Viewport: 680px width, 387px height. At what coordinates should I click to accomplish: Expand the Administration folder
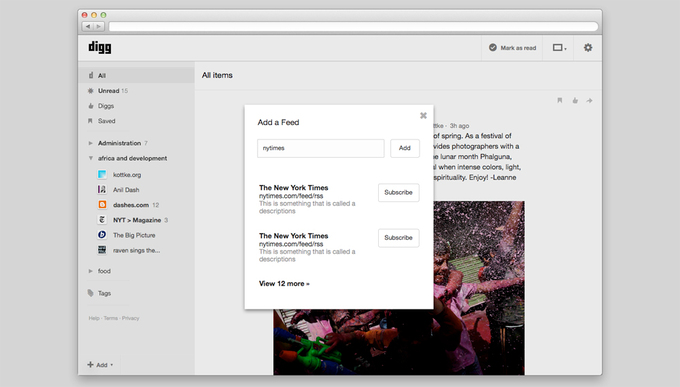click(91, 143)
